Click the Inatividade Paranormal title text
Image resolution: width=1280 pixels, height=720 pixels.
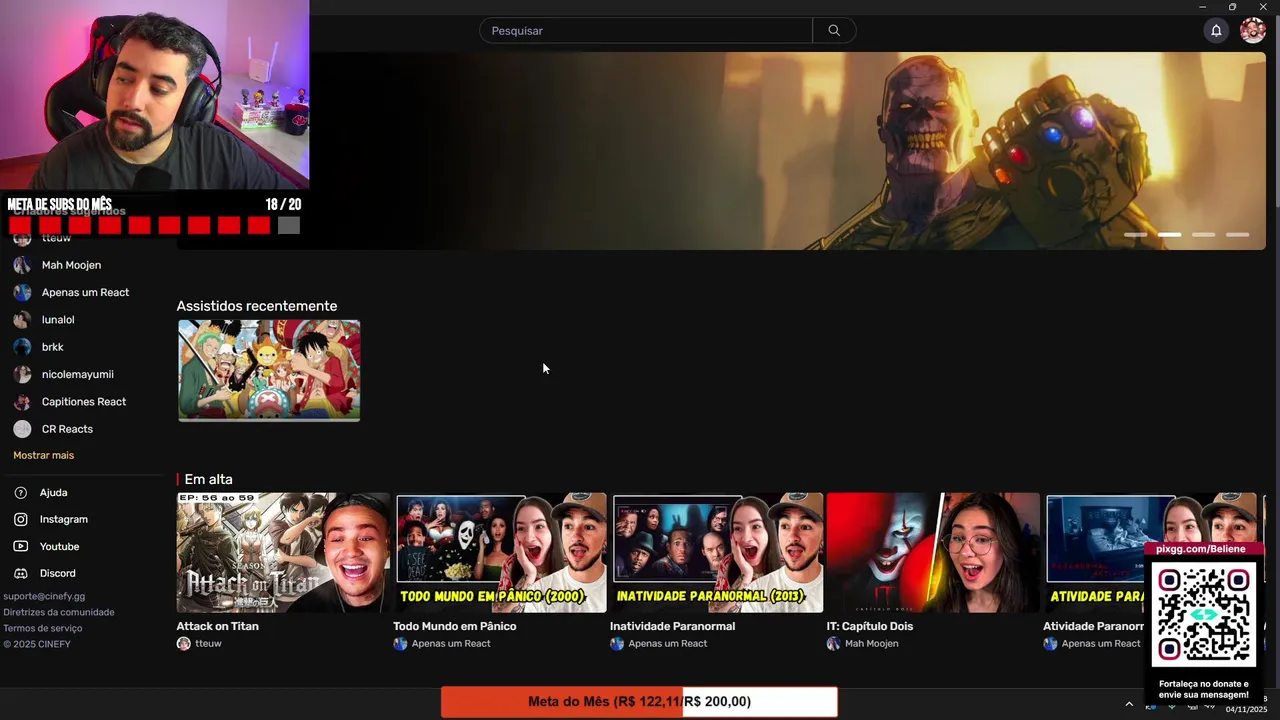pos(672,626)
